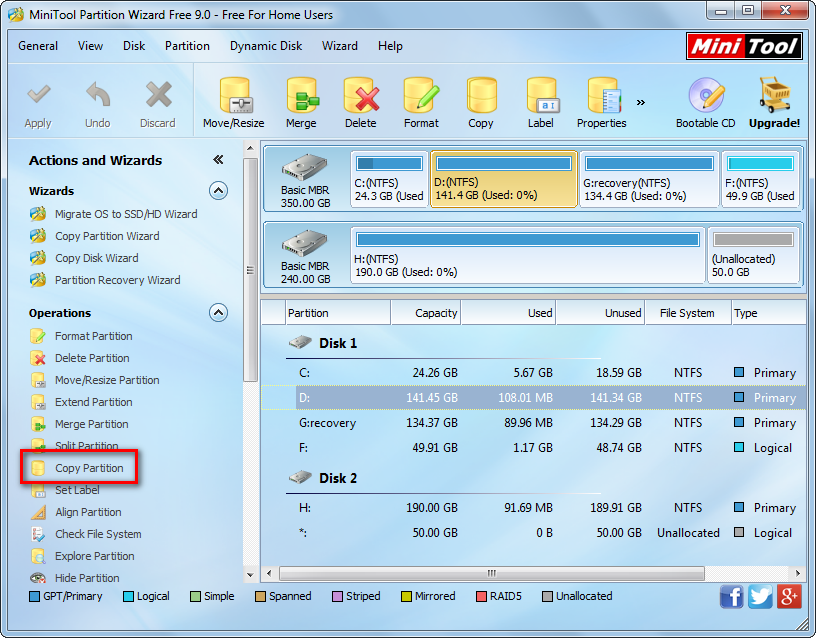Sort by the File System column header
The width and height of the screenshot is (816, 638).
[x=688, y=313]
